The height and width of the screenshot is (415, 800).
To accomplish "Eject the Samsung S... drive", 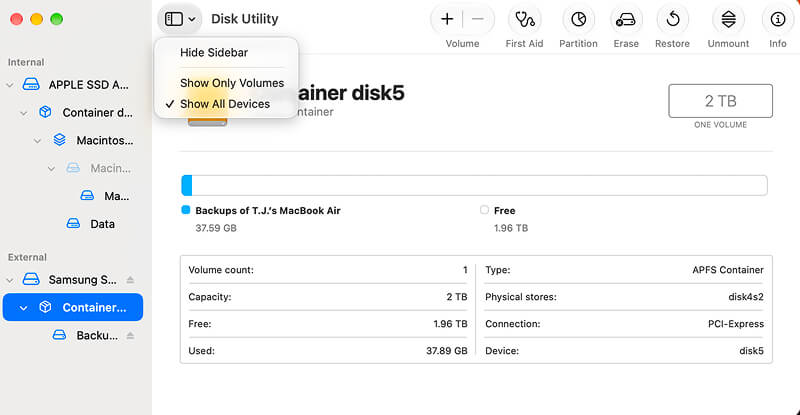I will (x=130, y=280).
